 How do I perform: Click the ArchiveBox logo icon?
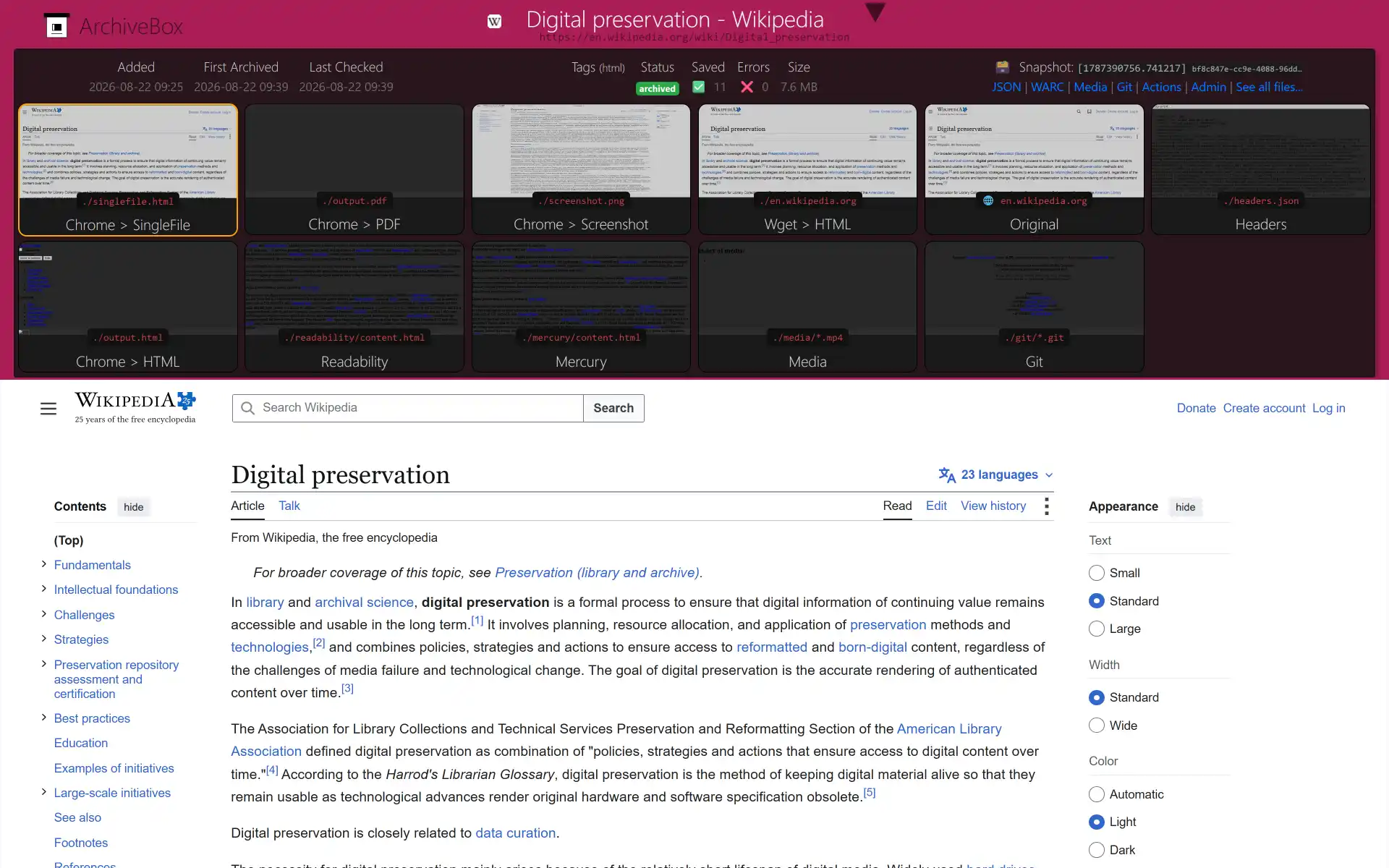(56, 26)
